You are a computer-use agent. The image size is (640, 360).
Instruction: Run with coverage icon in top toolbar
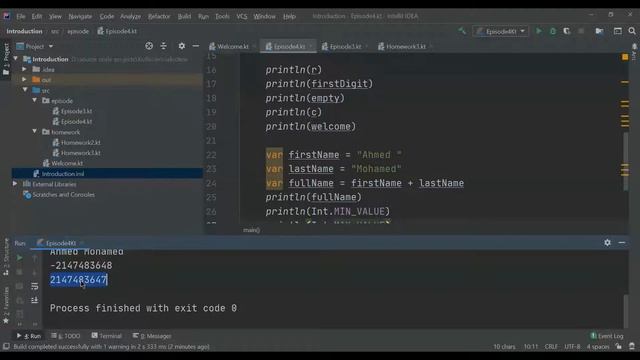point(567,31)
